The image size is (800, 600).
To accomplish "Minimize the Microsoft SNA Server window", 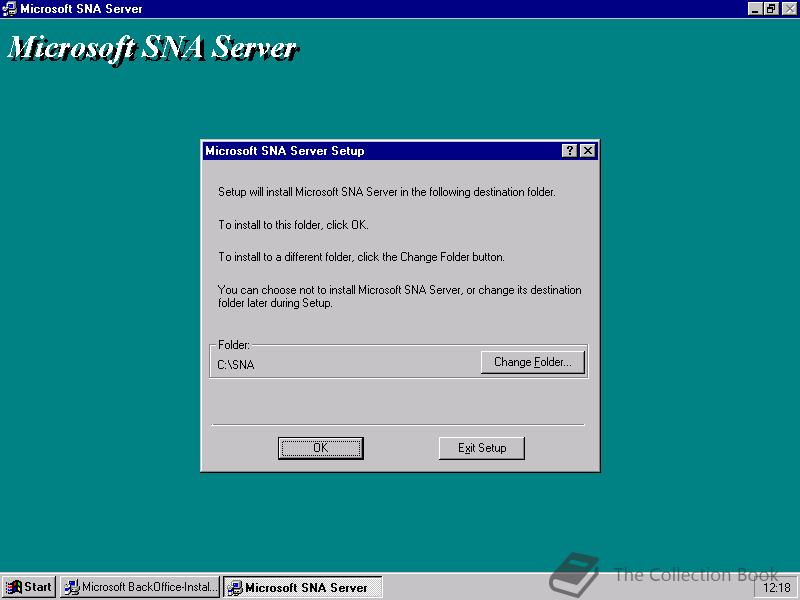I will (x=755, y=9).
